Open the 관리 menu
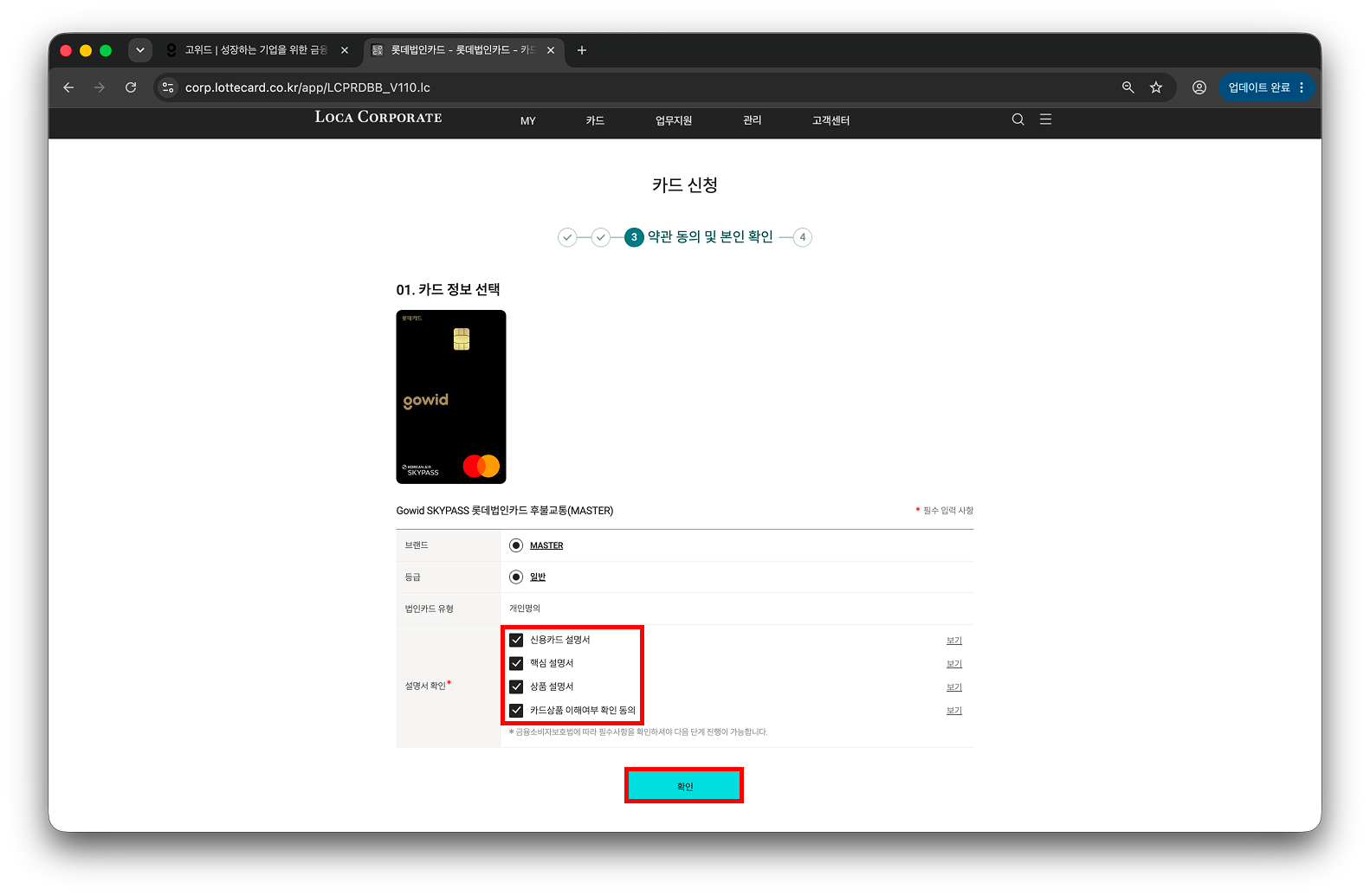 (753, 120)
